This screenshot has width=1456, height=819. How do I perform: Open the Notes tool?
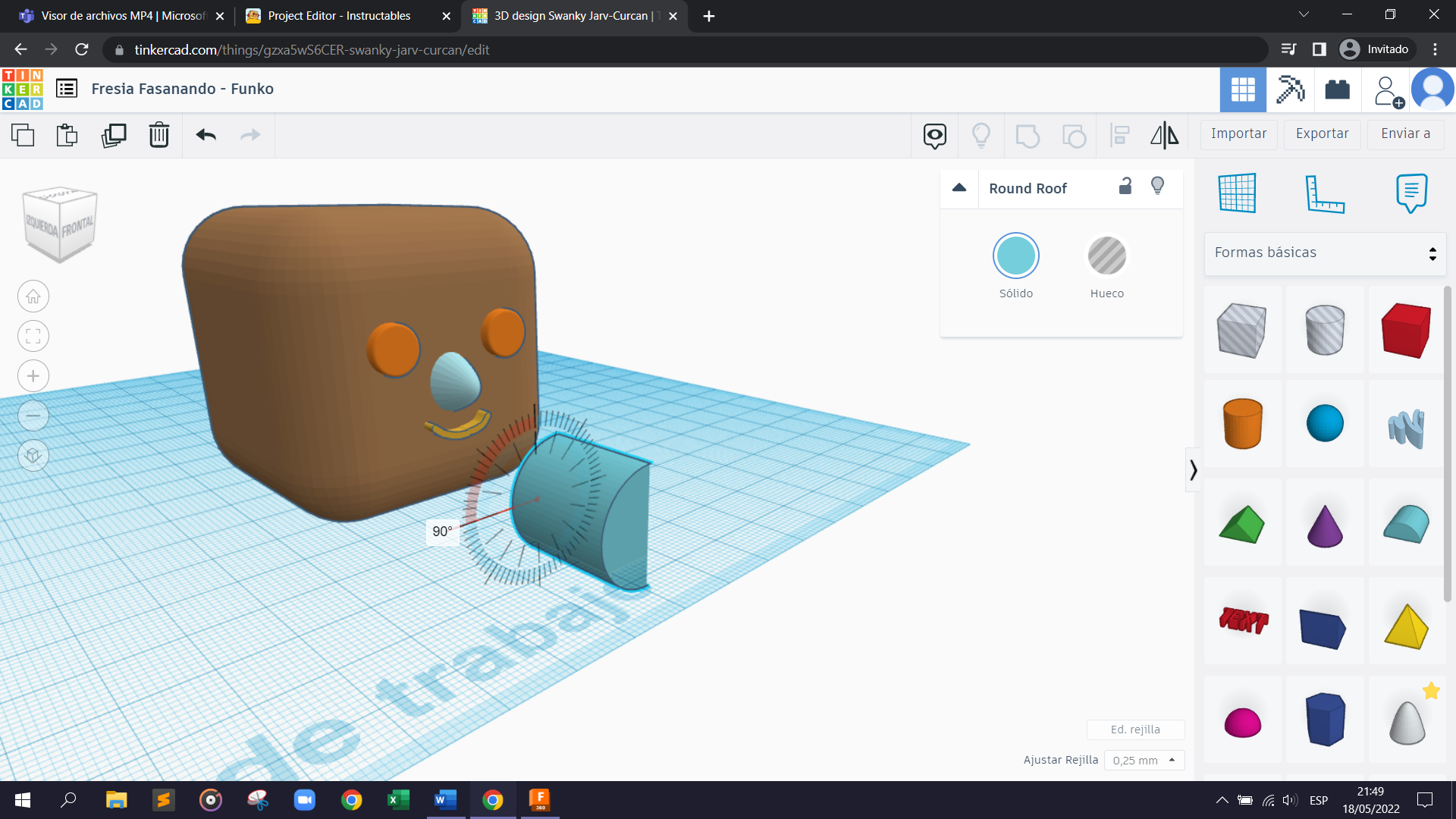click(1410, 193)
